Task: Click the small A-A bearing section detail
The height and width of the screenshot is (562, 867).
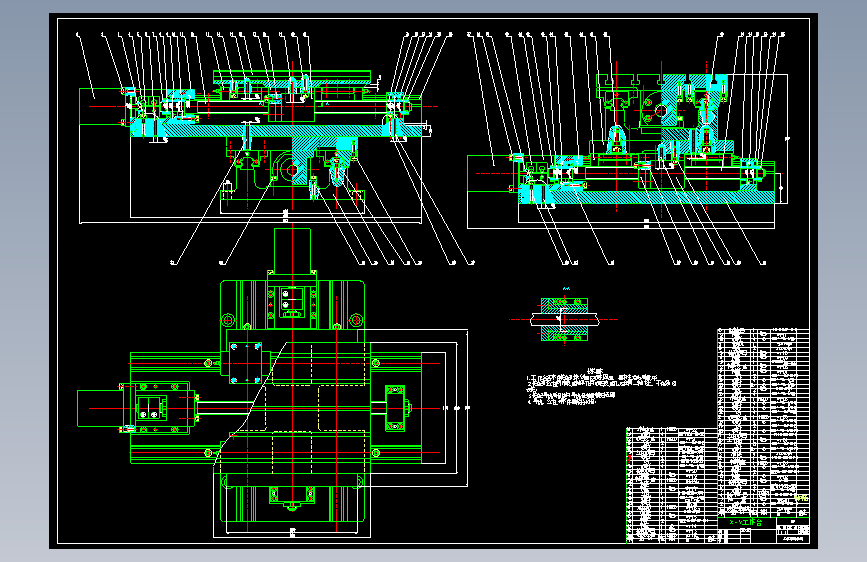Action: 564,318
